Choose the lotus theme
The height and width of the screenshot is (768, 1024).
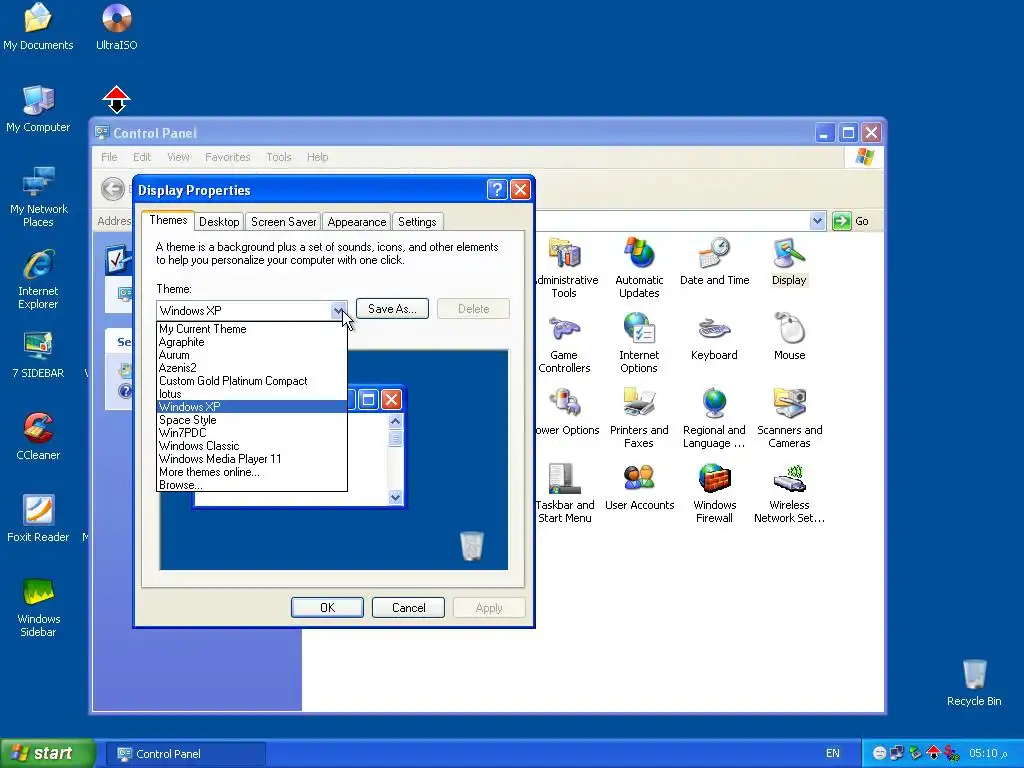coord(251,394)
